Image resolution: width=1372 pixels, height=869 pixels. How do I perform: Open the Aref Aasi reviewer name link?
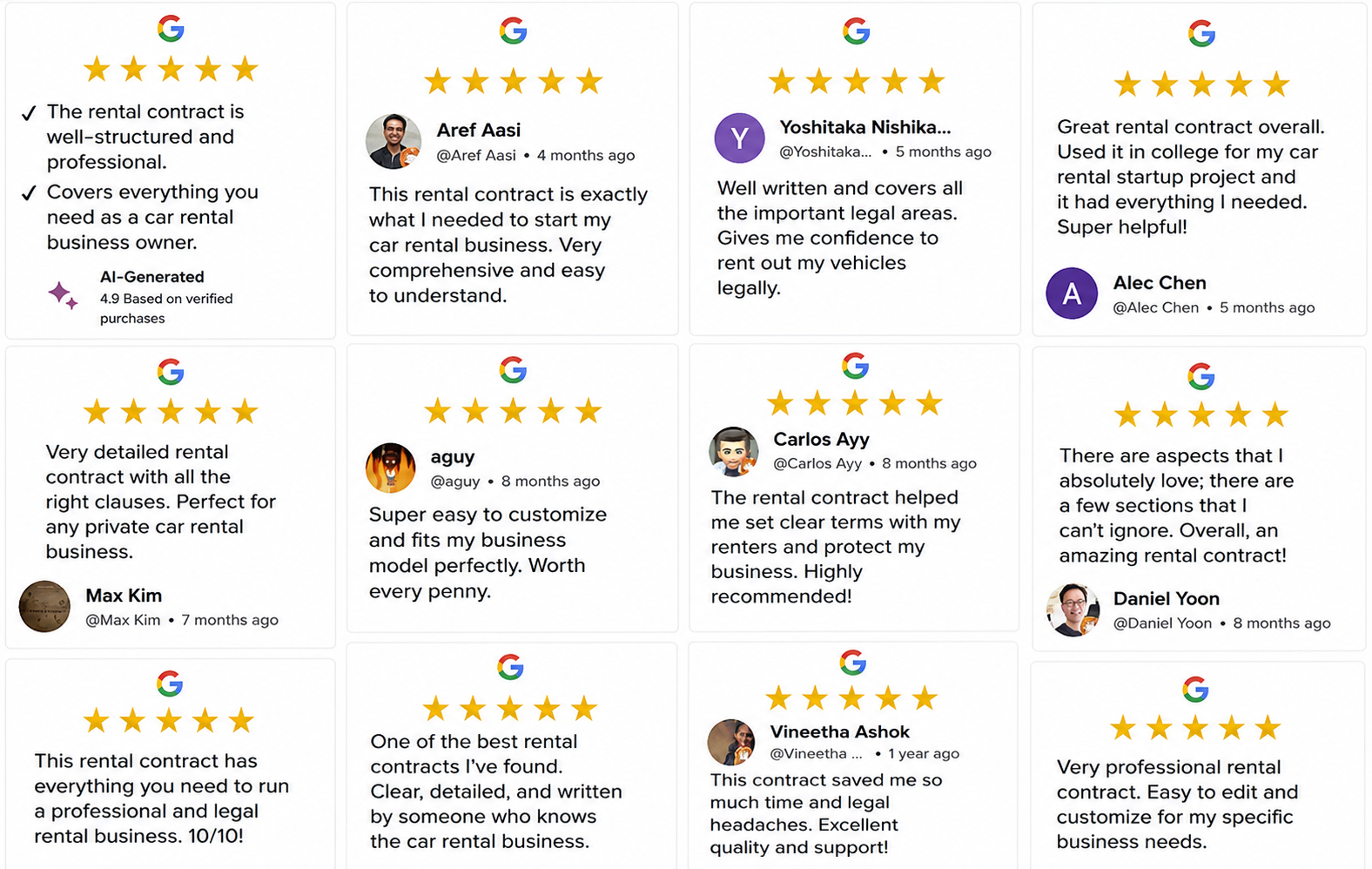tap(478, 130)
